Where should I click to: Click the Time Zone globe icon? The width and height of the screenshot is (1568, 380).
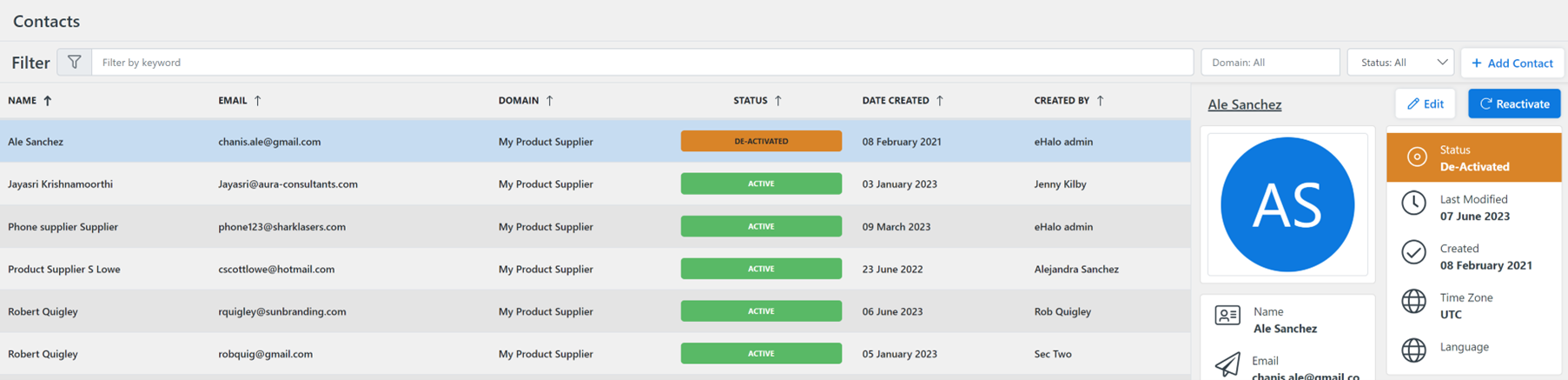tap(1413, 302)
